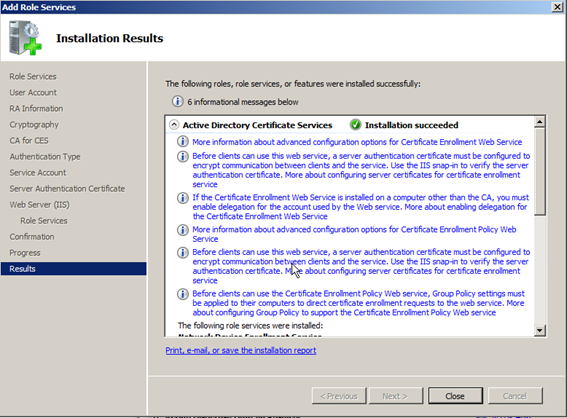
Task: Close the Add Role Services window with X
Action: 557,7
